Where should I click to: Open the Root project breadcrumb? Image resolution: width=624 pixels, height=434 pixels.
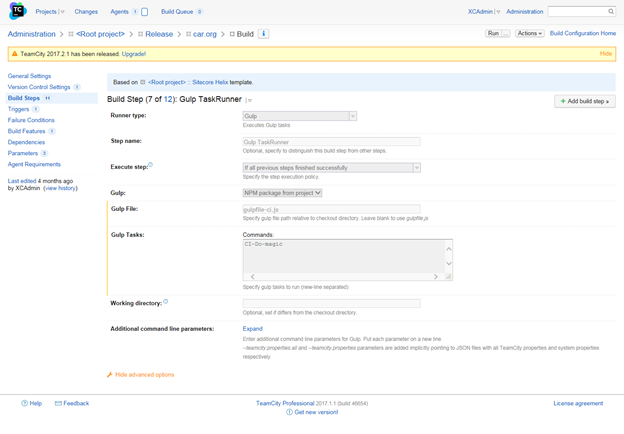[x=100, y=34]
